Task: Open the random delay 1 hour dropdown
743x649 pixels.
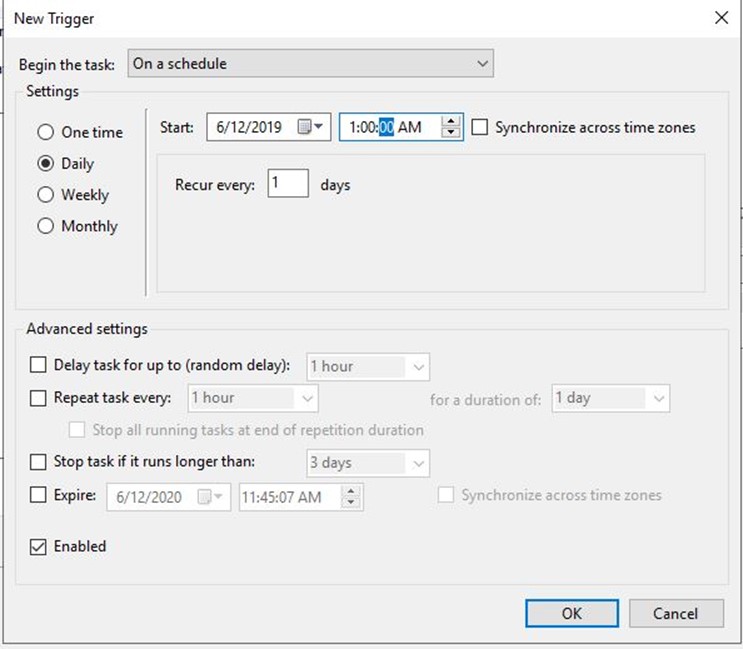Action: (368, 367)
